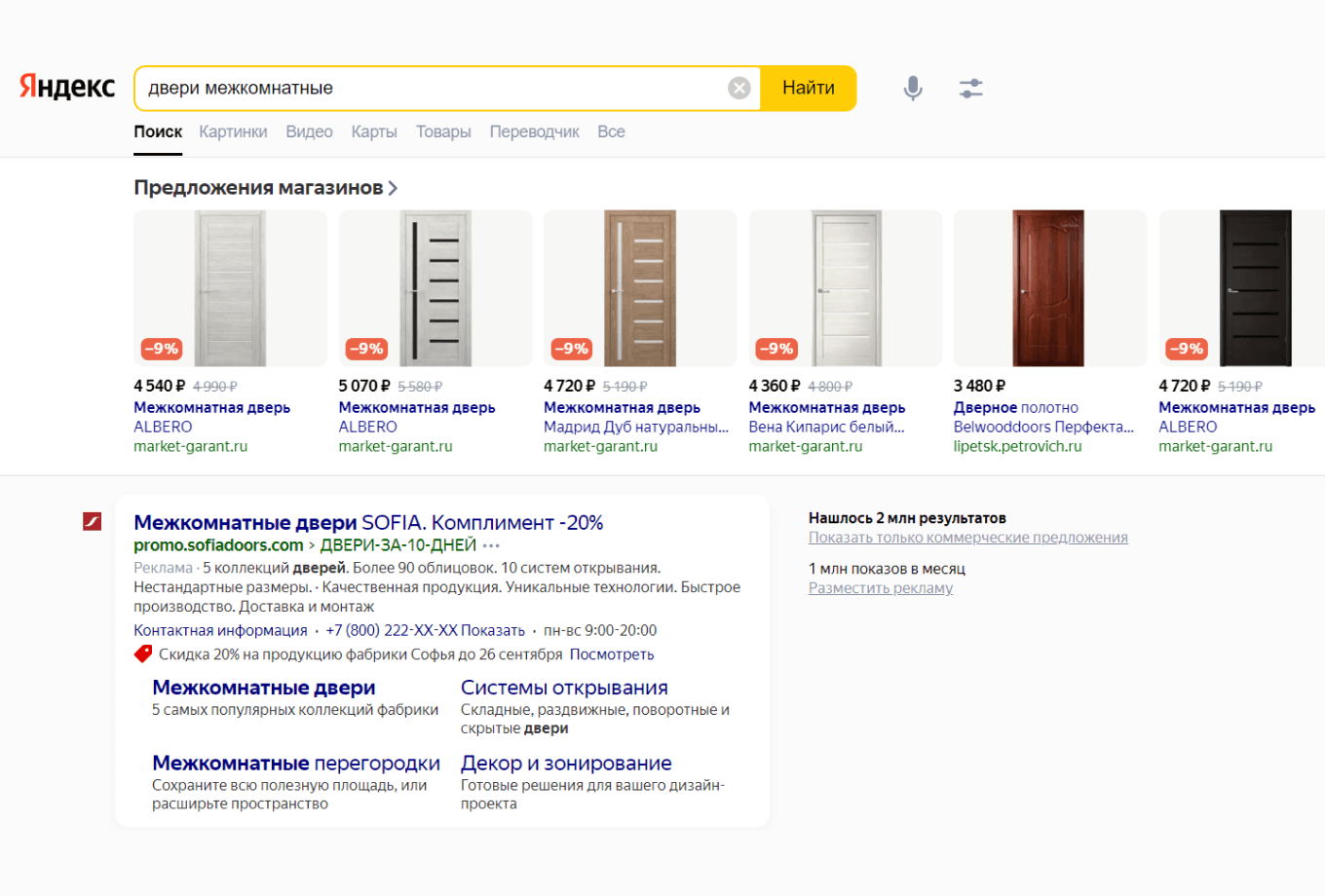1325x896 pixels.
Task: Open the Переводчик tab
Action: click(x=534, y=131)
